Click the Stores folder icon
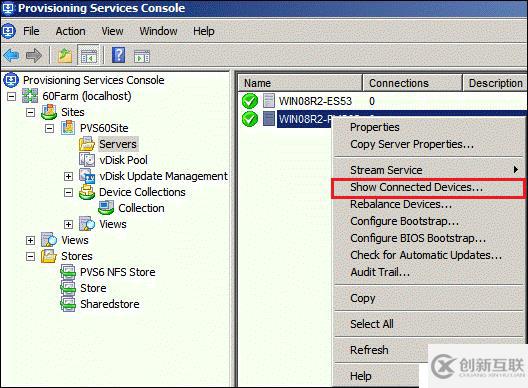 [49, 256]
